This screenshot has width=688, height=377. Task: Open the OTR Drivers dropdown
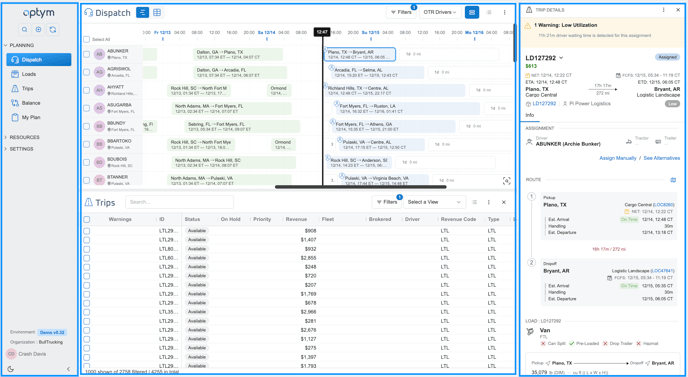point(440,12)
